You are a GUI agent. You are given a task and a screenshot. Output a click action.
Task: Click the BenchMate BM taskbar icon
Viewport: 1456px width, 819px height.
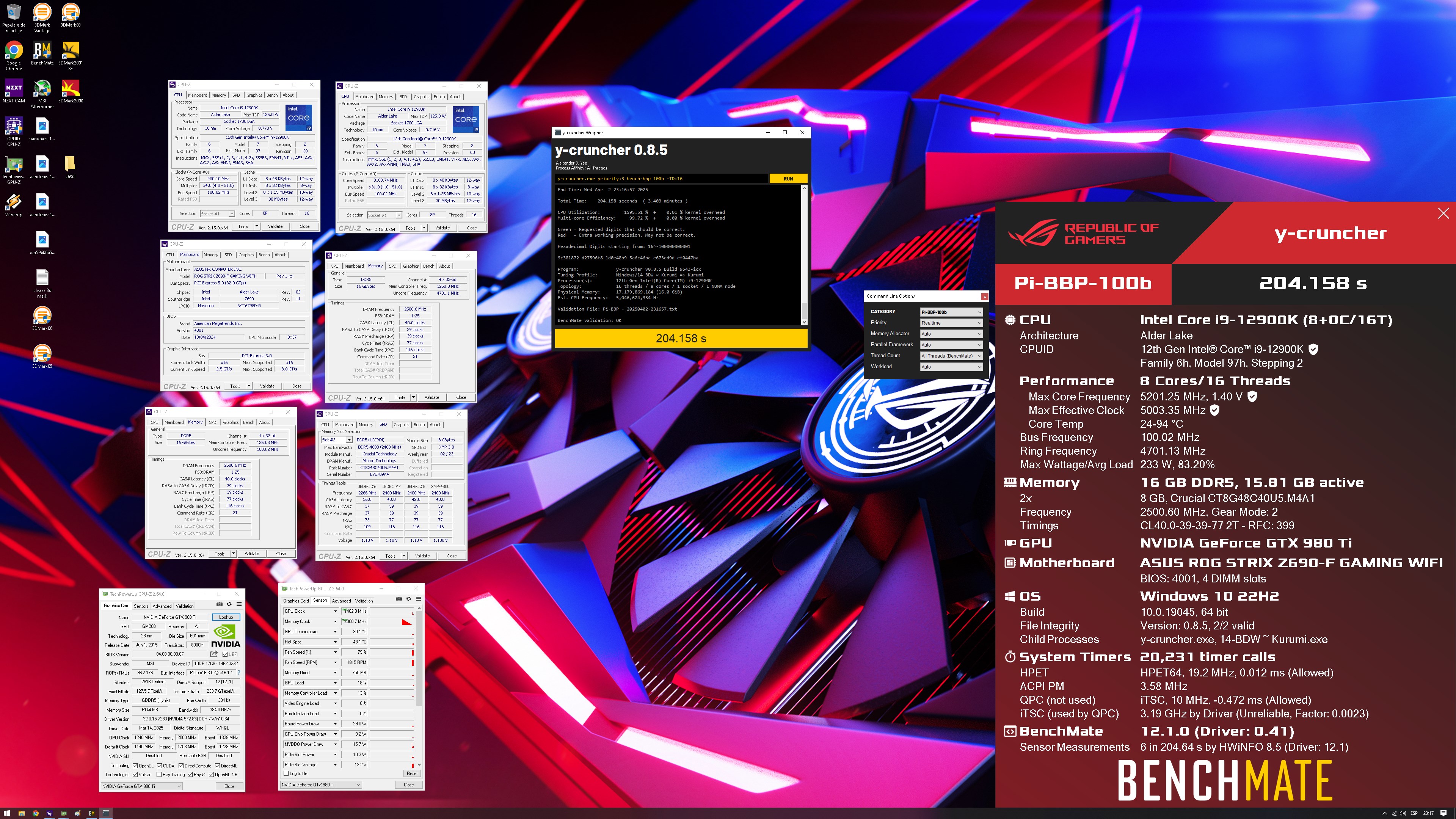[x=91, y=813]
